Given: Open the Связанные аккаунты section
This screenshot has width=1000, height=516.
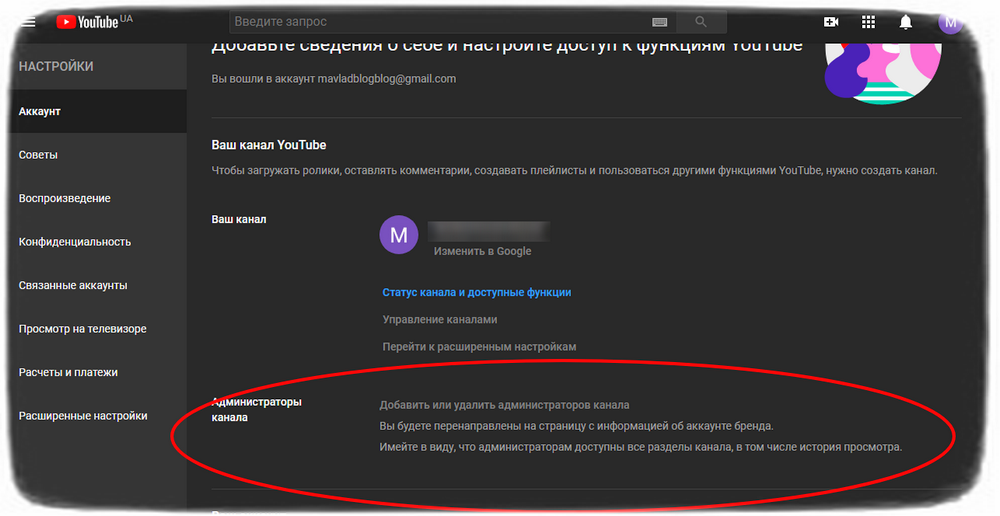Looking at the screenshot, I should click(98, 285).
